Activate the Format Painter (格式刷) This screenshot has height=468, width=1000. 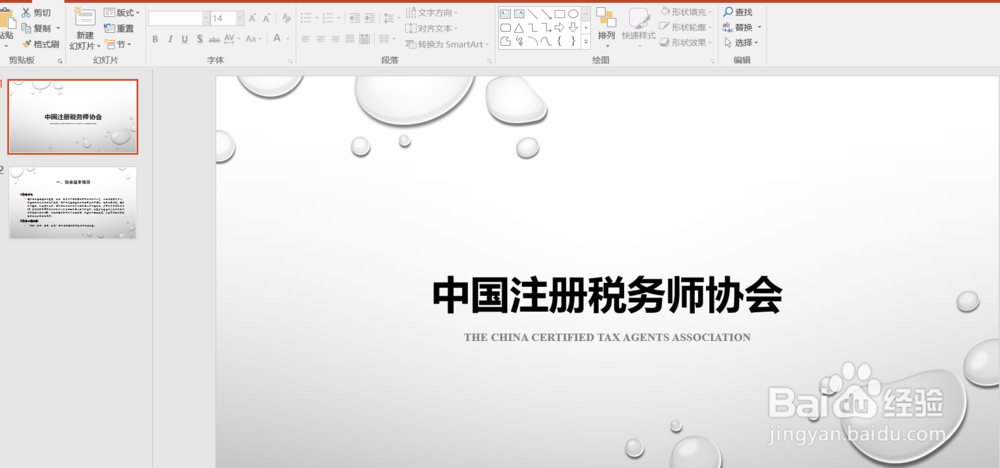(x=40, y=44)
